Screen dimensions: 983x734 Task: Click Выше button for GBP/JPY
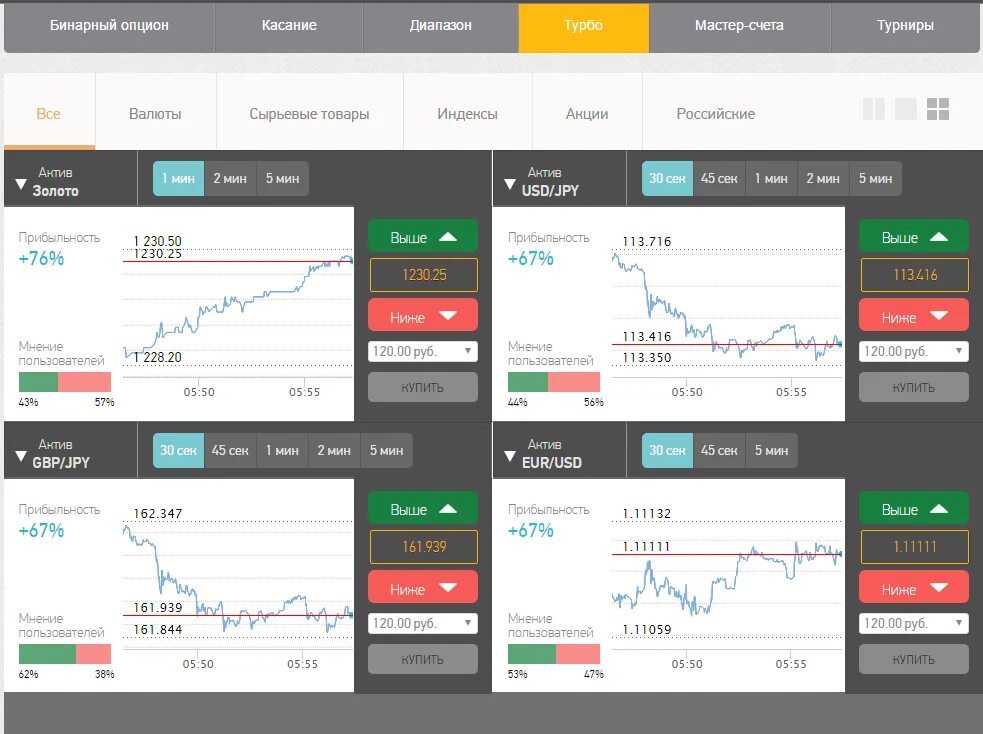click(x=423, y=509)
